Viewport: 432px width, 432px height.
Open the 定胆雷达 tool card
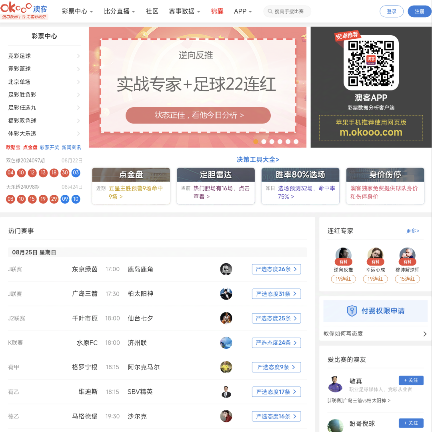(x=216, y=186)
